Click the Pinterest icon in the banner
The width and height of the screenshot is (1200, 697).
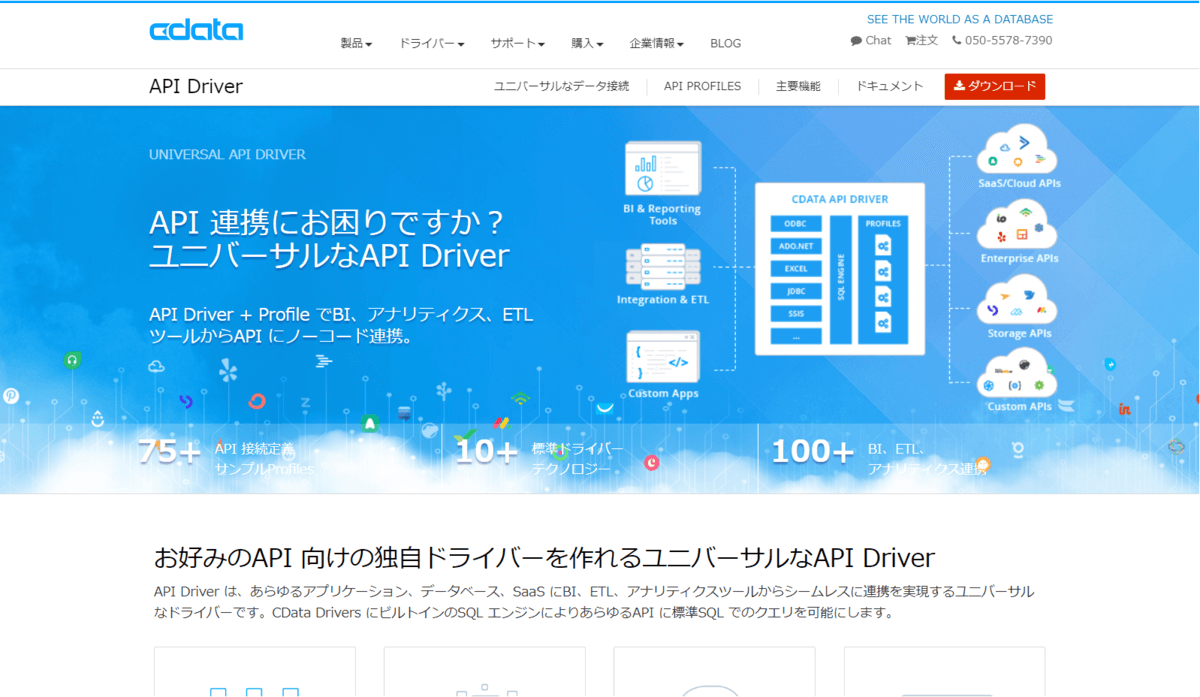pyautogui.click(x=11, y=396)
